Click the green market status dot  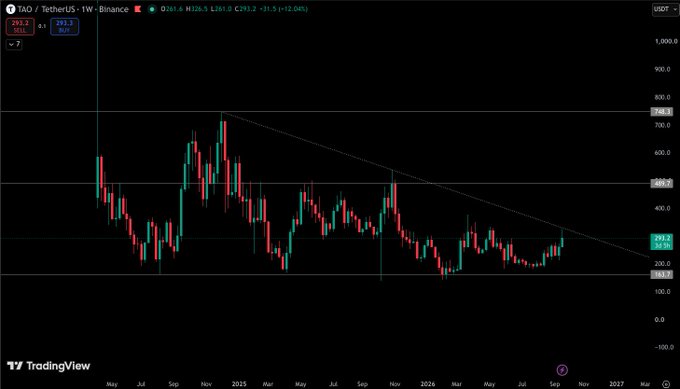(152, 9)
